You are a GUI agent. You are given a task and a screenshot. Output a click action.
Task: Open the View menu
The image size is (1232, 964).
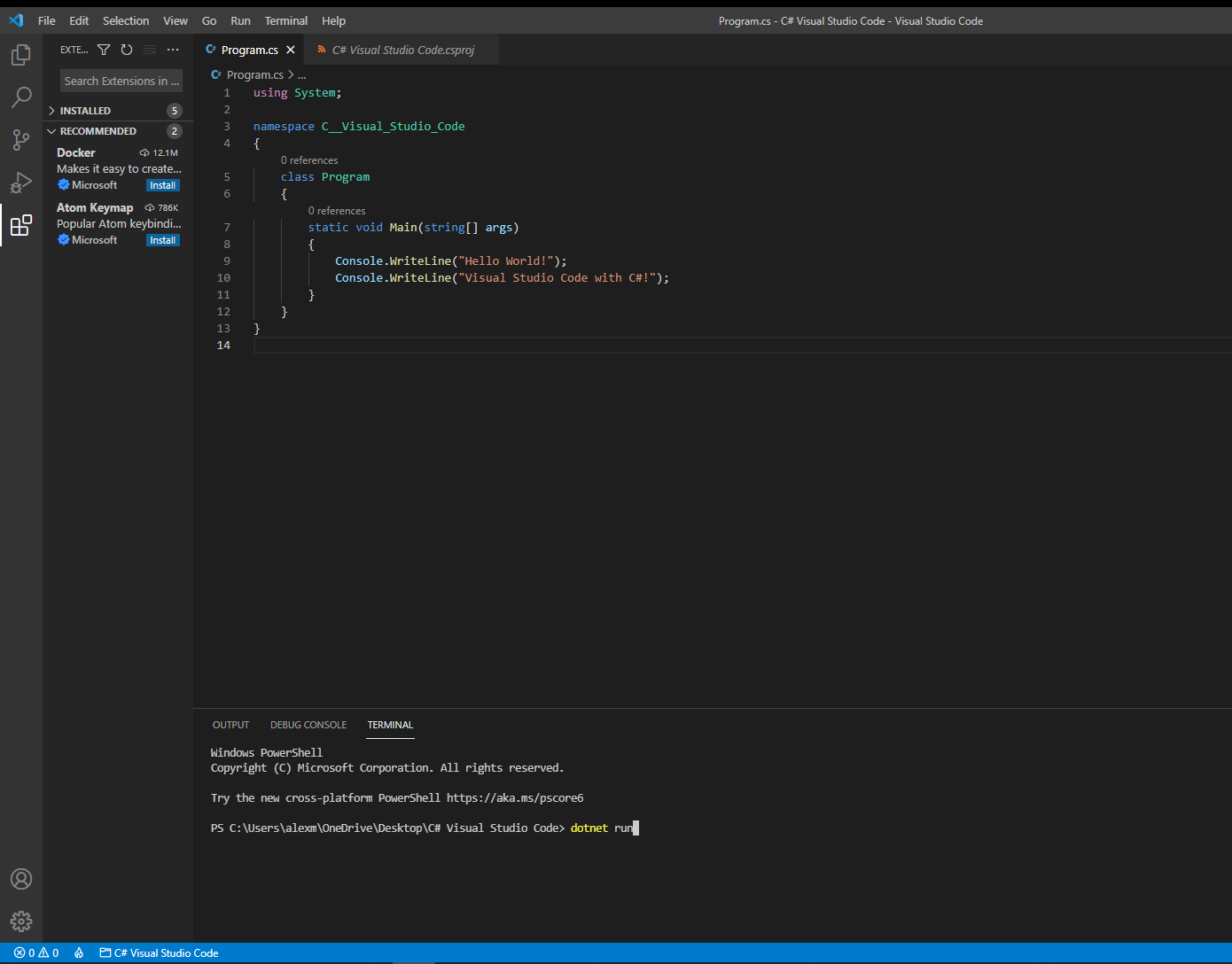click(175, 20)
